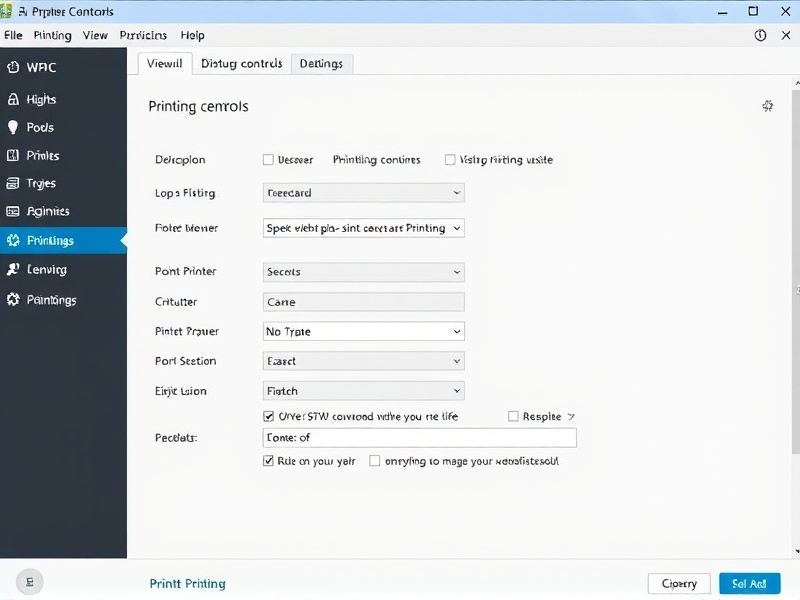Switch to the Distug controls tab
Screen dimensions: 800x600
[241, 63]
